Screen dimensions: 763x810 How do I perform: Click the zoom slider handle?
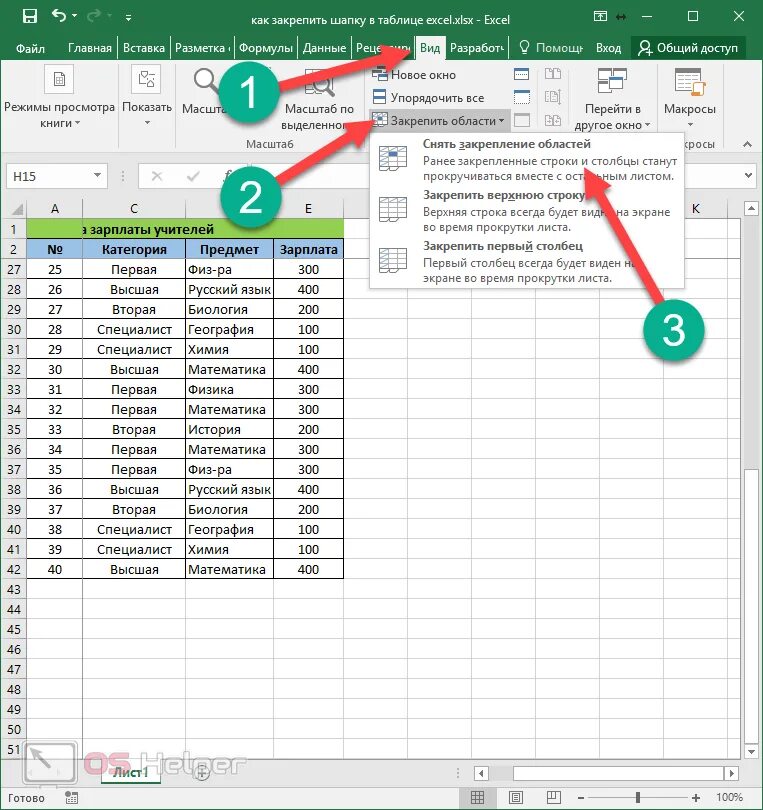[x=638, y=798]
